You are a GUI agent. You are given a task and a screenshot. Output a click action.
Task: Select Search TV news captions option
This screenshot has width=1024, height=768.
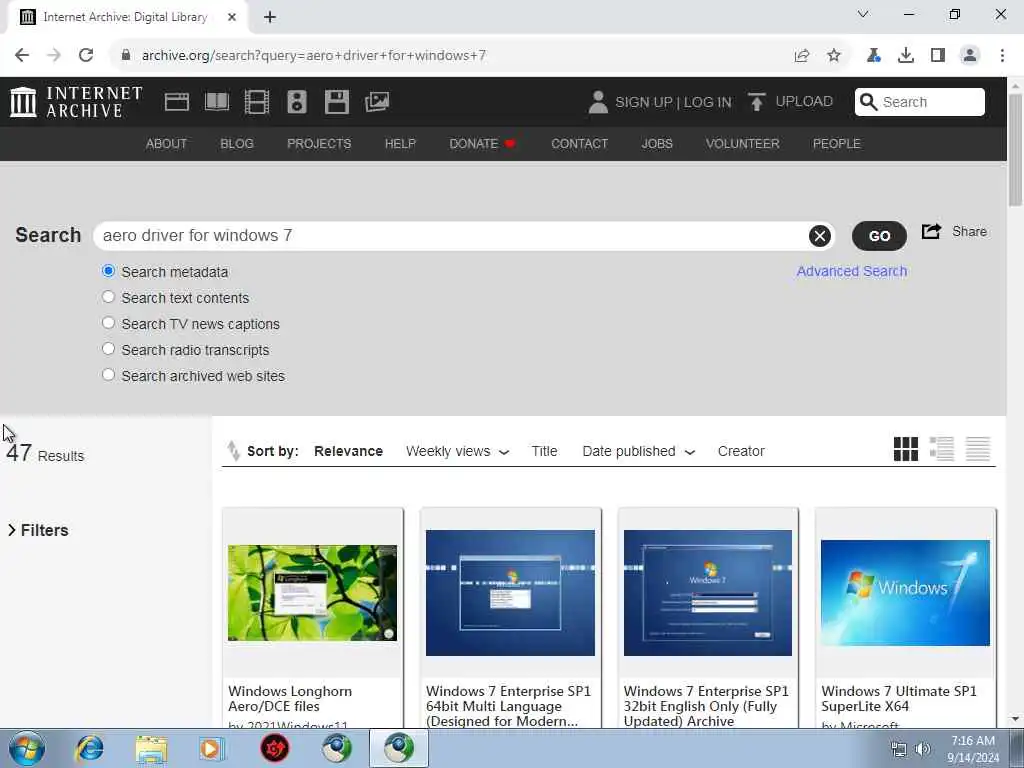click(x=108, y=323)
